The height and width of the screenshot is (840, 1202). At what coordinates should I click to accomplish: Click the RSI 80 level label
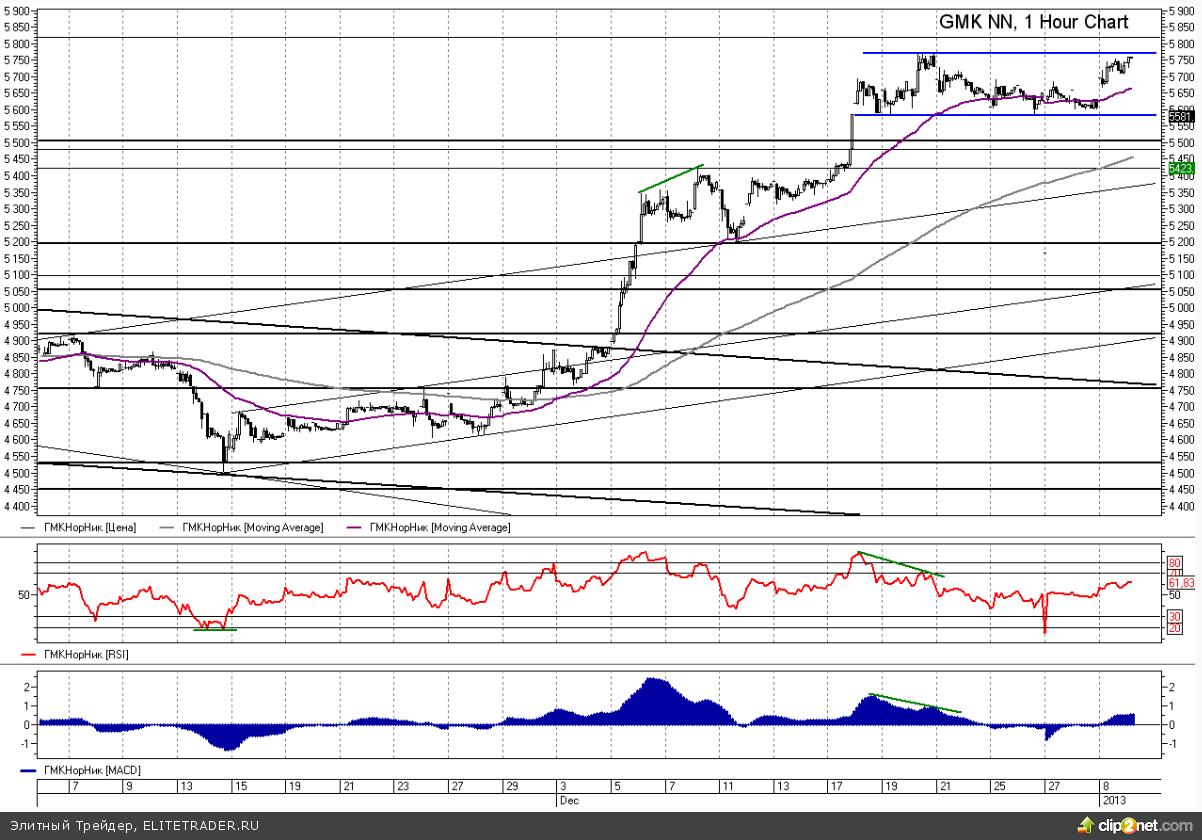1175,563
